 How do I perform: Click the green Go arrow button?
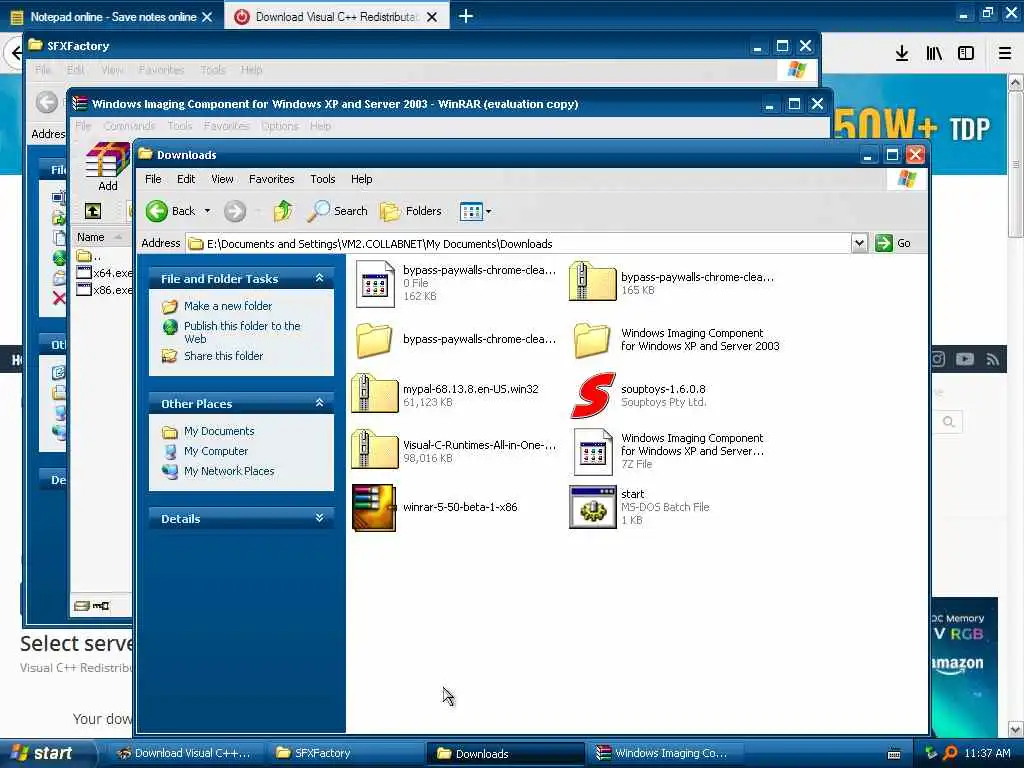pos(884,243)
